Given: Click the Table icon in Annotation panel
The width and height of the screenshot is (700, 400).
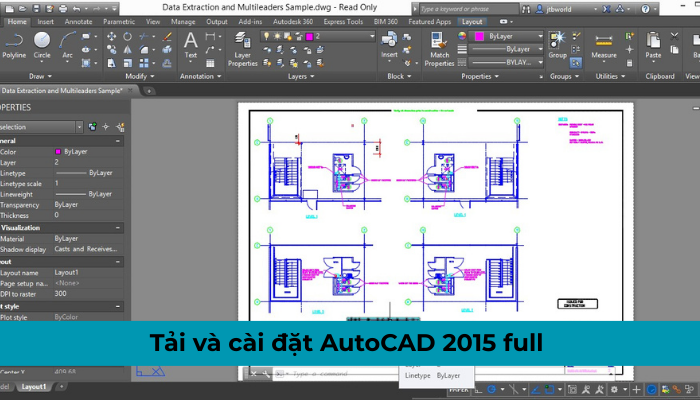Looking at the screenshot, I should pos(210,63).
